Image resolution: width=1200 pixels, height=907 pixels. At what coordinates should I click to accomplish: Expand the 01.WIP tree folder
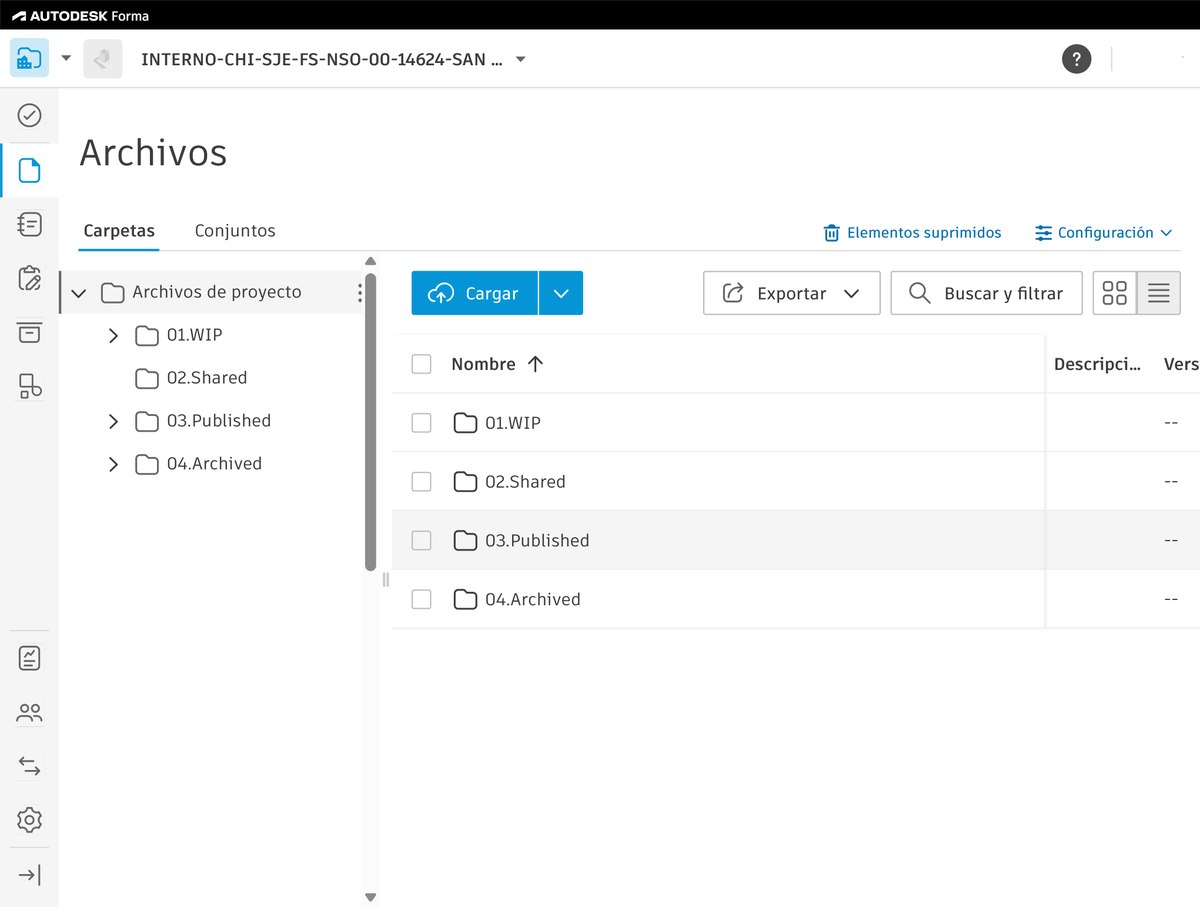(x=113, y=336)
